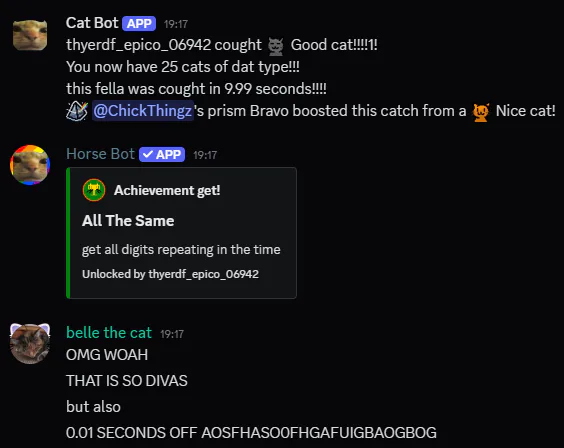Click the Cat Bot username

(x=92, y=23)
